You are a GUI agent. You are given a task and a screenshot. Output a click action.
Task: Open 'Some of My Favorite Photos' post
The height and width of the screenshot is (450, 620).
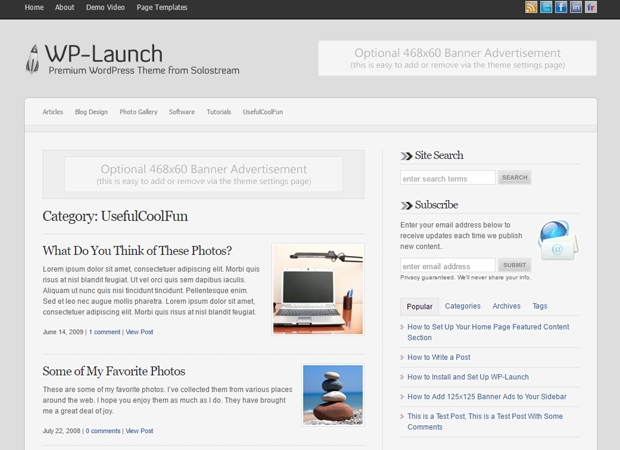(114, 371)
